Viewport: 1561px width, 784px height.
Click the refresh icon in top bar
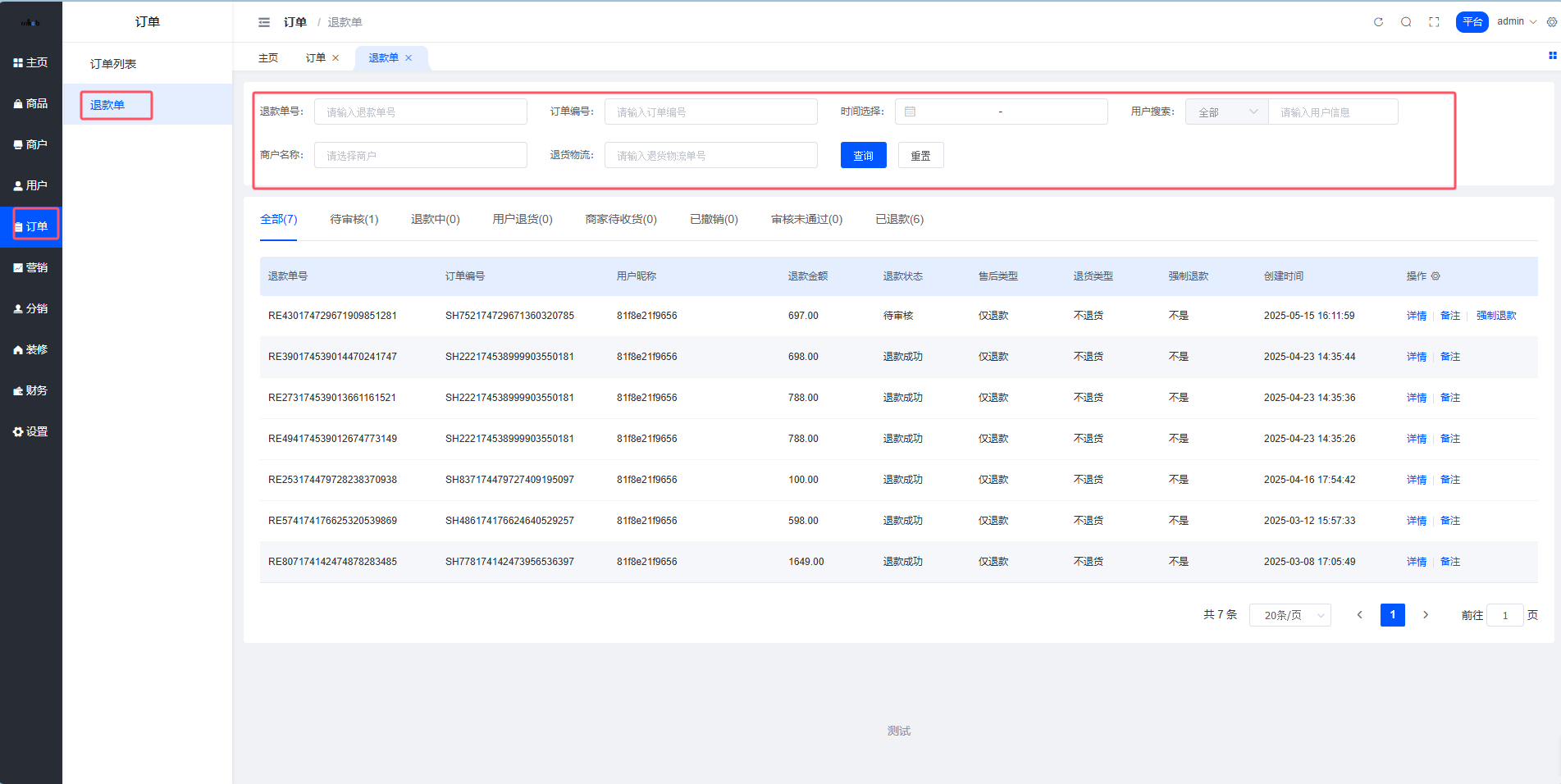pyautogui.click(x=1378, y=22)
